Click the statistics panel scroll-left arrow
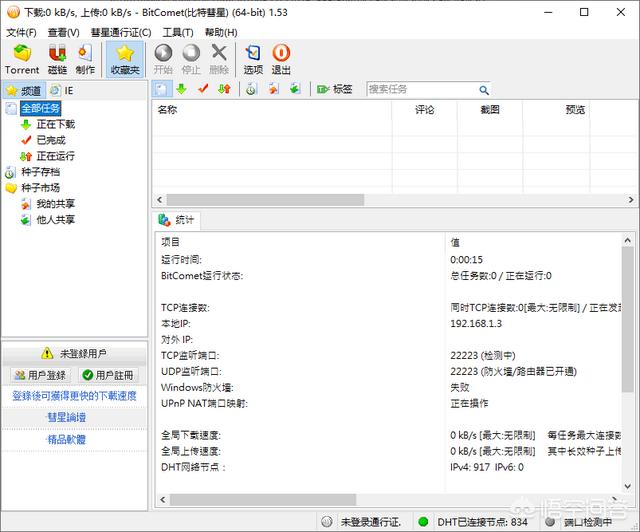640x532 pixels. [x=163, y=499]
